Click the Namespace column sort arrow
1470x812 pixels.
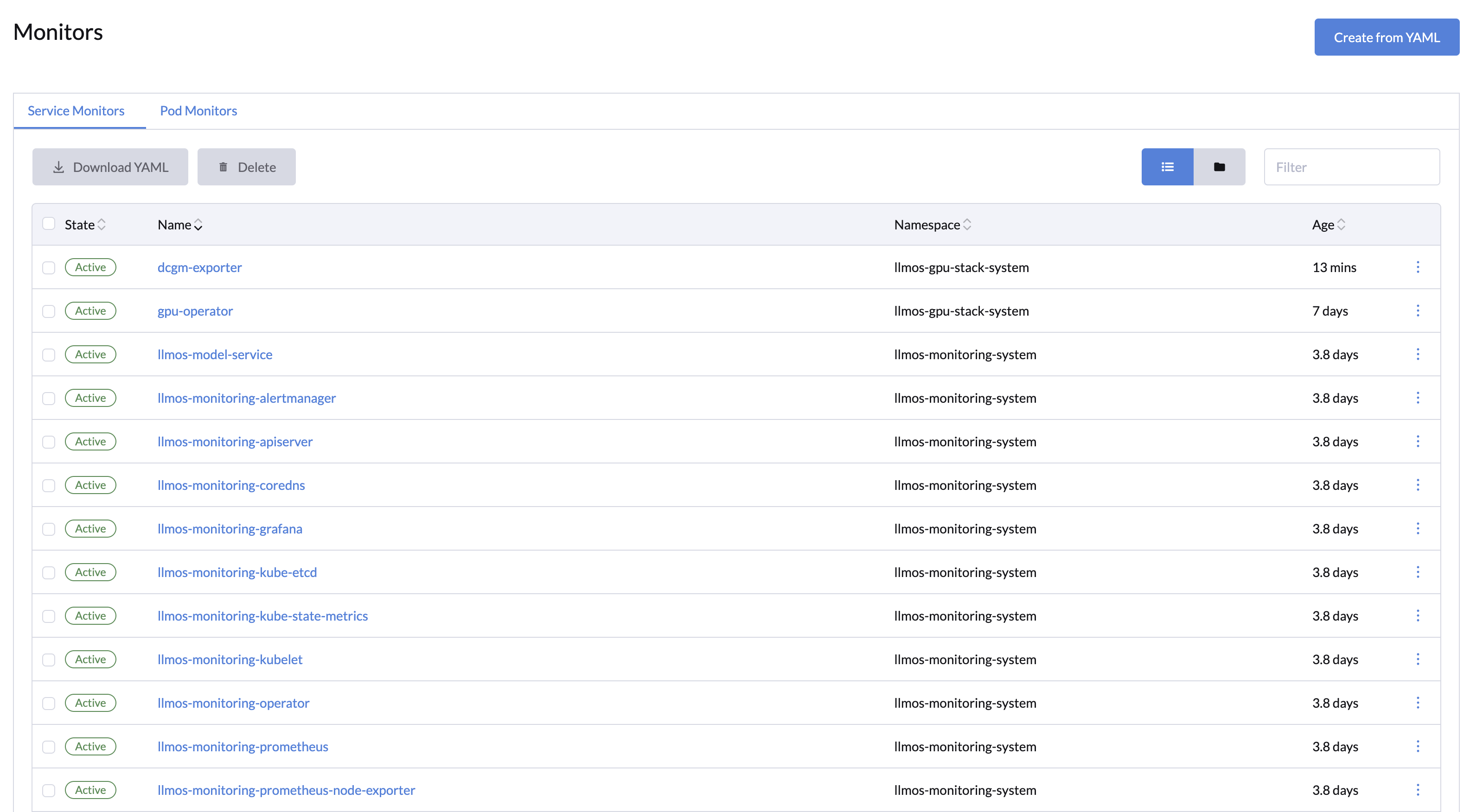point(967,224)
